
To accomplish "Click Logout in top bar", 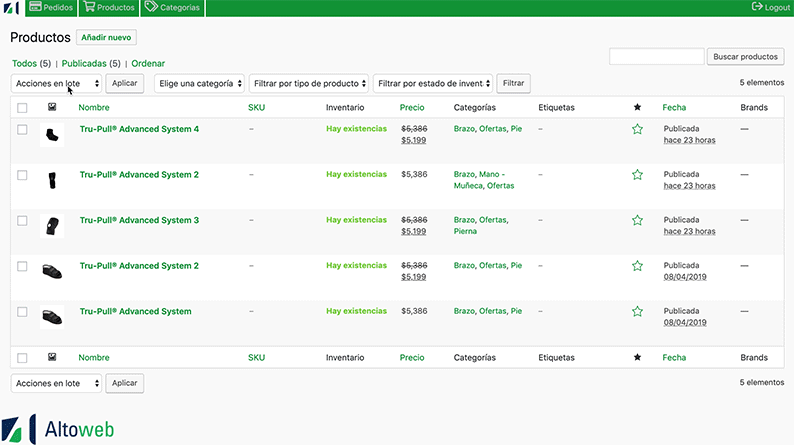I will point(771,7).
